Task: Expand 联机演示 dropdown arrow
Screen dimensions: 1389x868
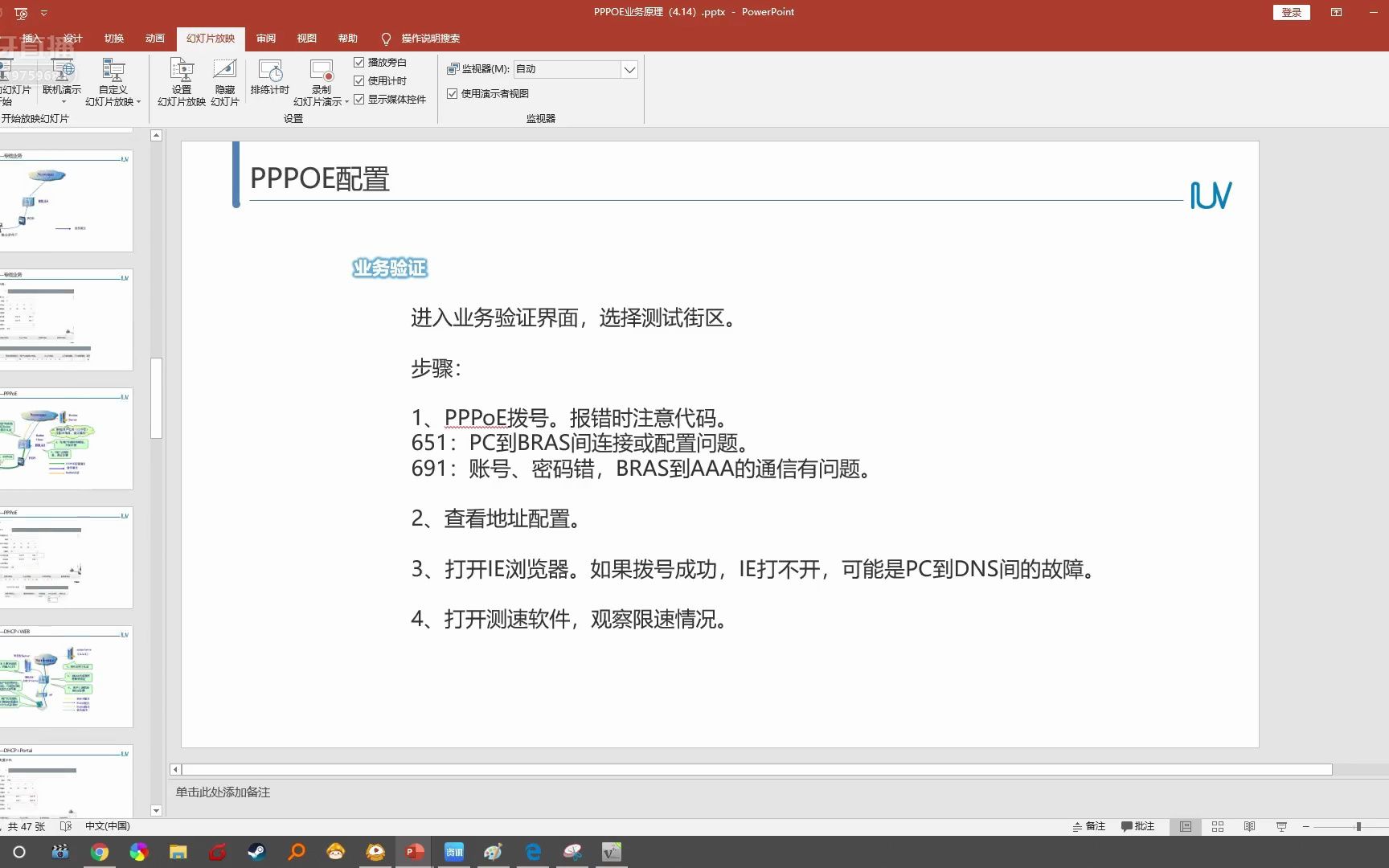Action: tap(64, 102)
